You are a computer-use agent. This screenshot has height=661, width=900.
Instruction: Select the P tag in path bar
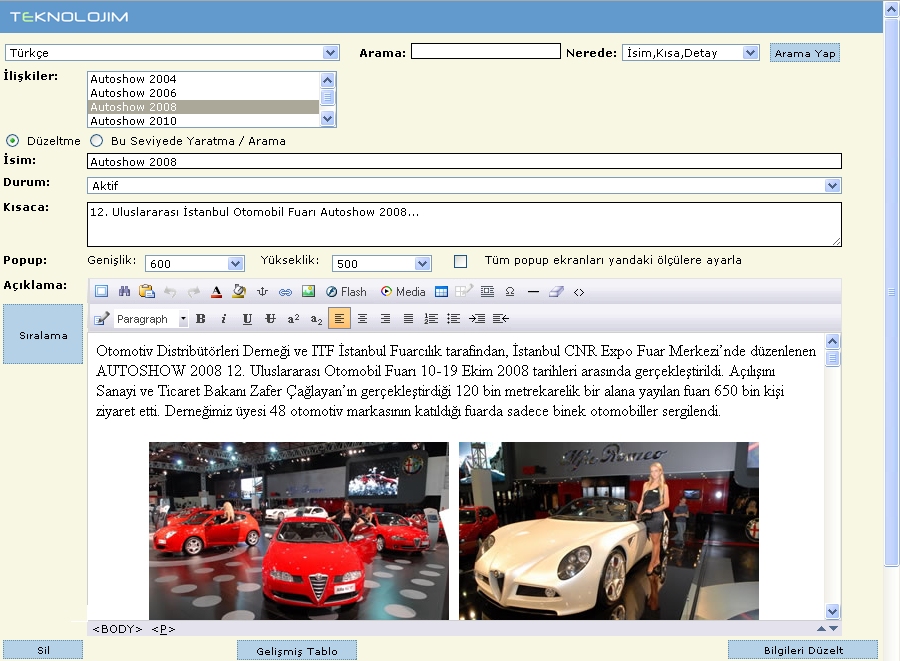[x=164, y=629]
